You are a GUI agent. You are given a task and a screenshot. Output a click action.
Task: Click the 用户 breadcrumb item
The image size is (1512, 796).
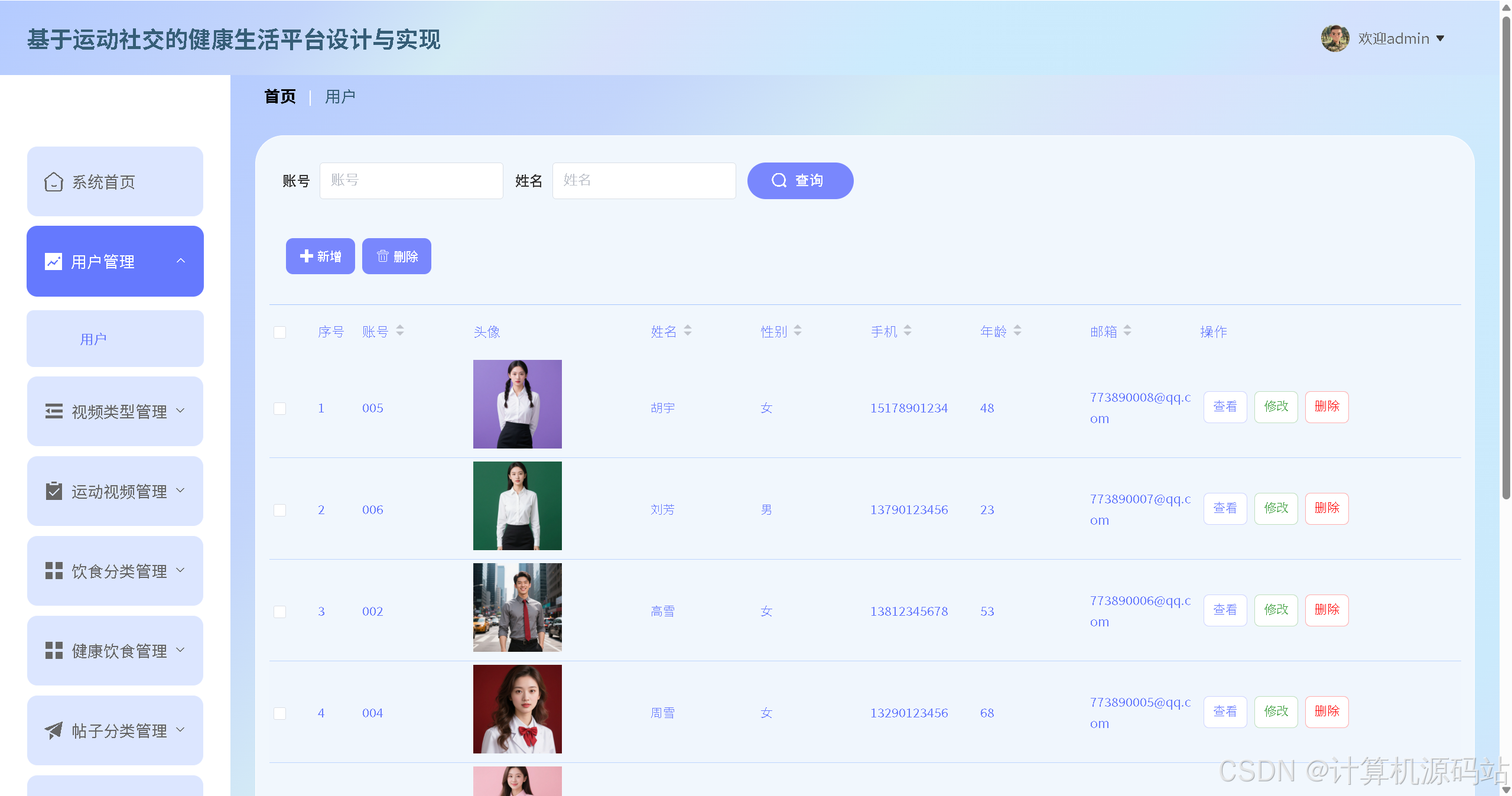pos(340,96)
